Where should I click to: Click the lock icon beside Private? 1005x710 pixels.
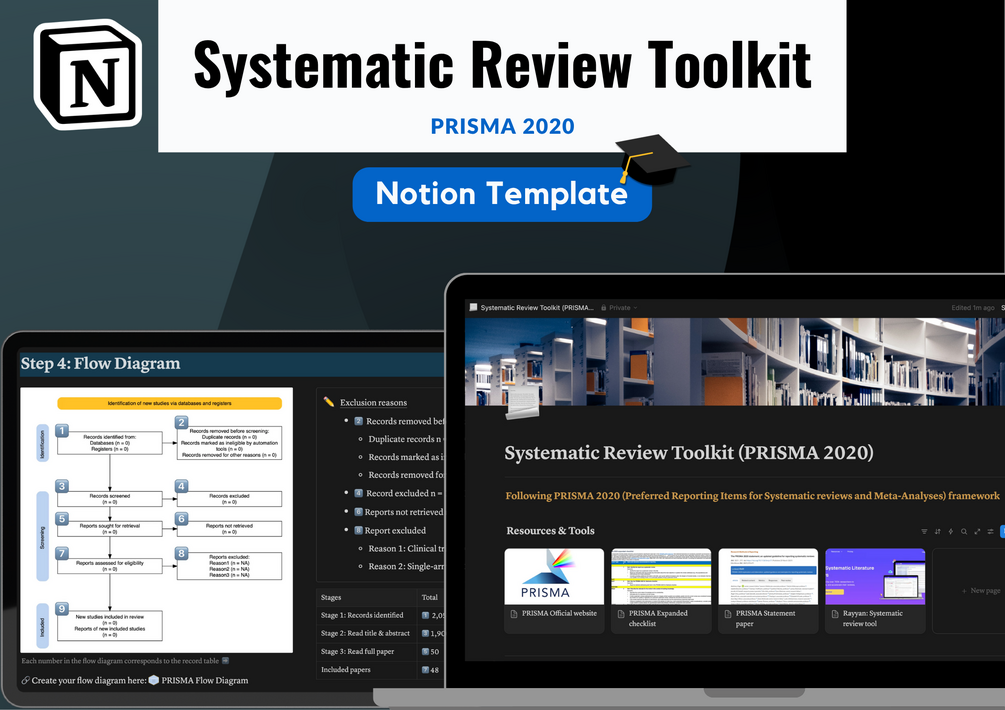tap(604, 308)
